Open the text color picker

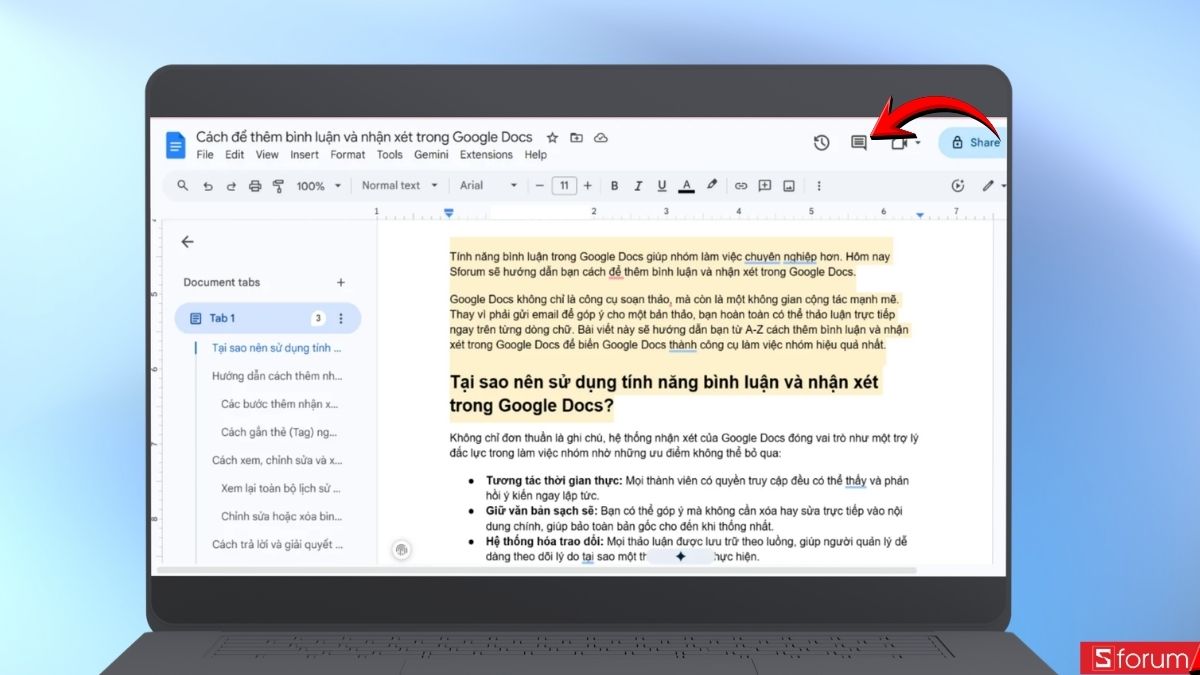(686, 185)
